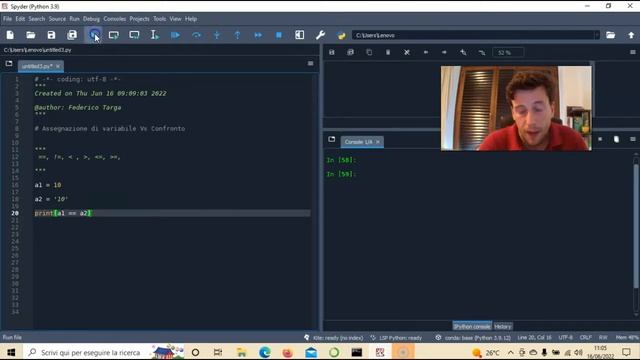The image size is (640, 360).
Task: Open the File menu
Action: pyautogui.click(x=7, y=19)
